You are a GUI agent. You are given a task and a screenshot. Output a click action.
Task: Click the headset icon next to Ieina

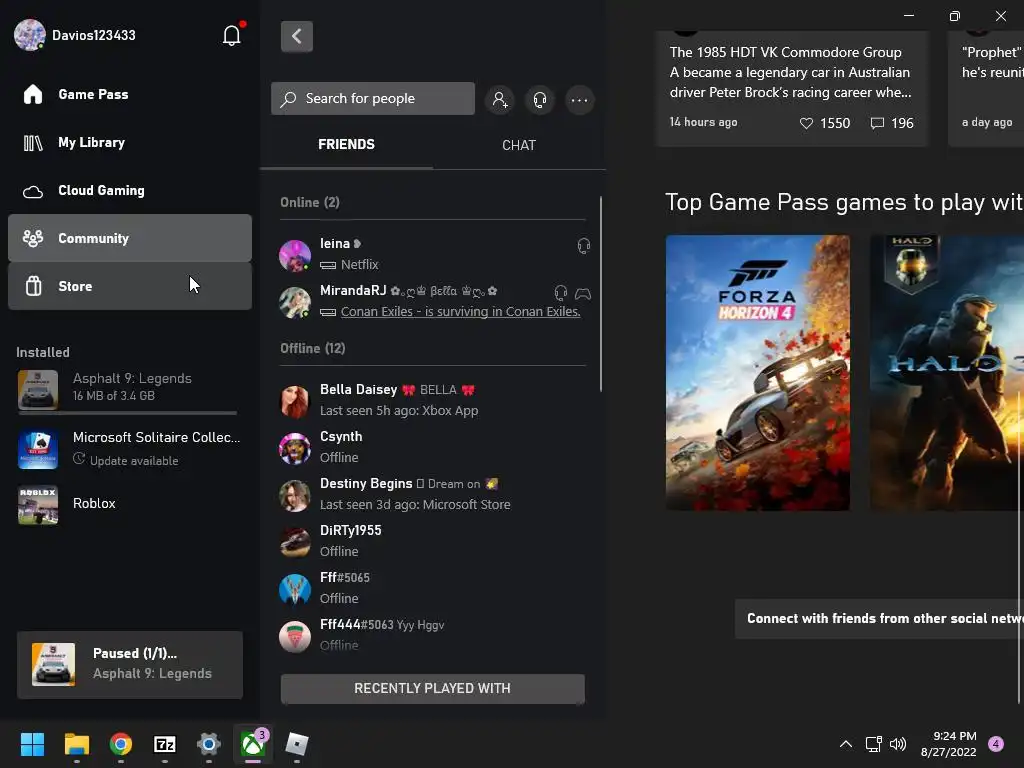click(x=584, y=246)
